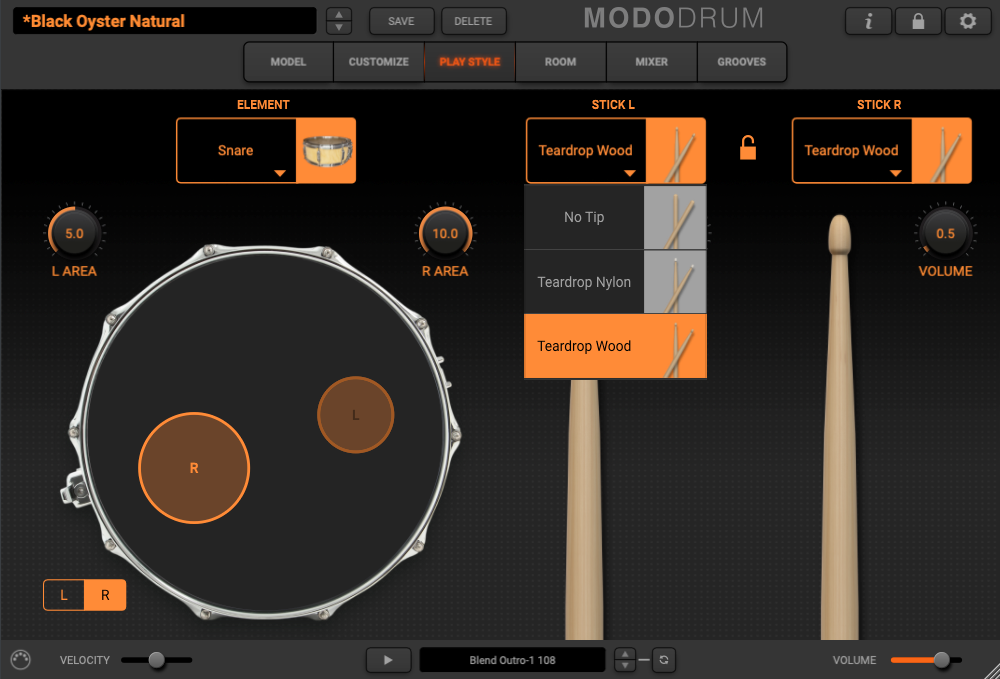Viewport: 1000px width, 679px height.
Task: Switch to the ROOM tab
Action: [561, 62]
